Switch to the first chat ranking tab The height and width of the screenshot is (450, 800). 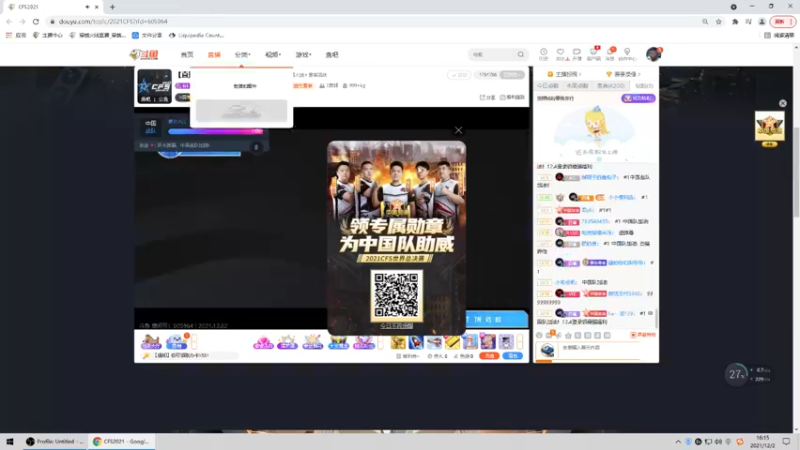548,86
